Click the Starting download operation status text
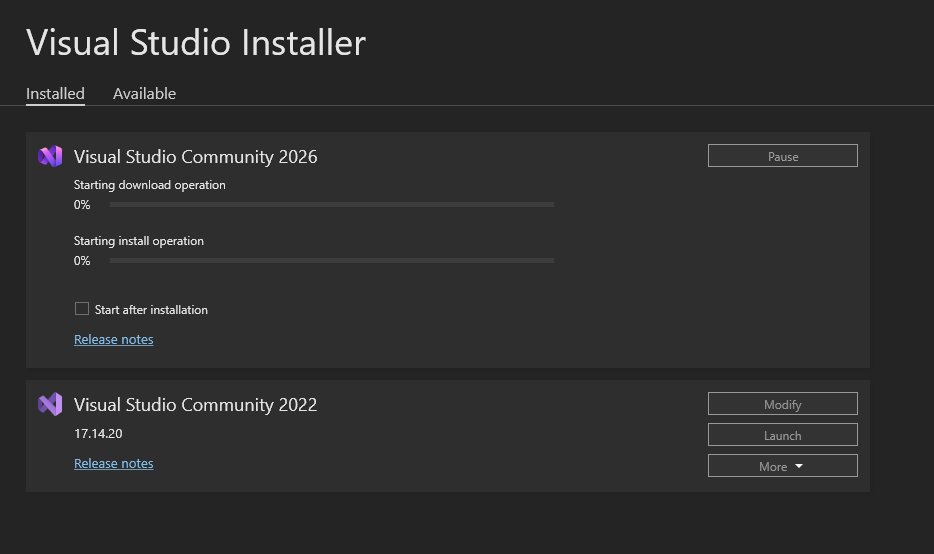This screenshot has width=934, height=554. tap(150, 185)
